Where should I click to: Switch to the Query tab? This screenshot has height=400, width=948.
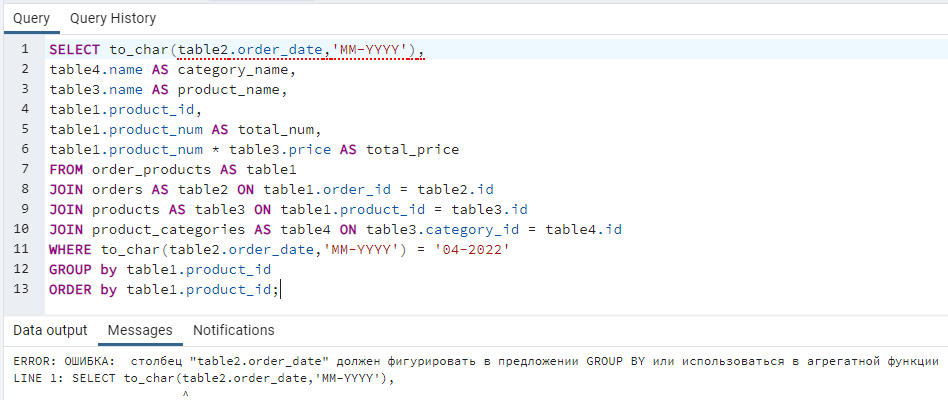pyautogui.click(x=31, y=19)
